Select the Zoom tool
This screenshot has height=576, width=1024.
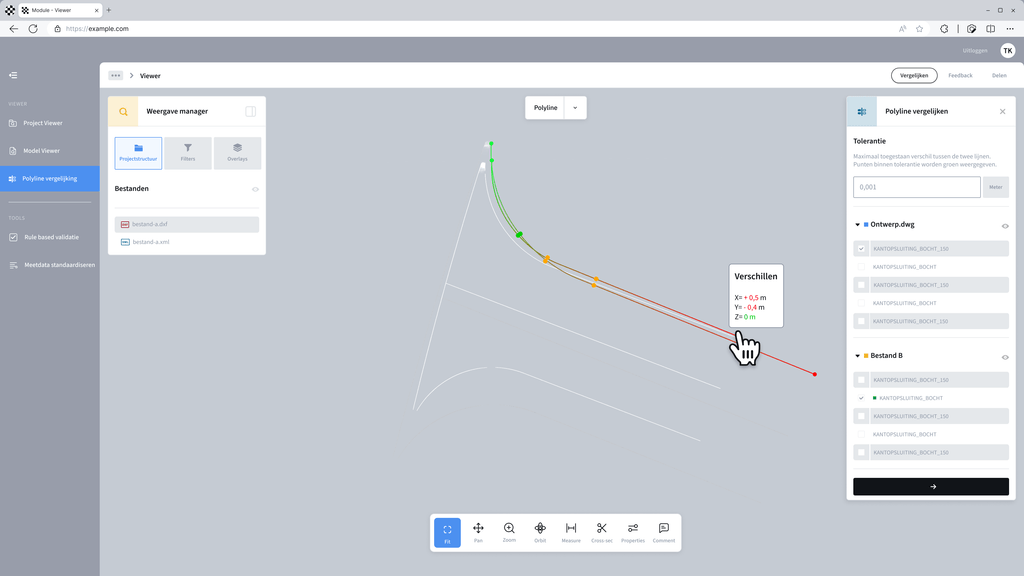509,532
